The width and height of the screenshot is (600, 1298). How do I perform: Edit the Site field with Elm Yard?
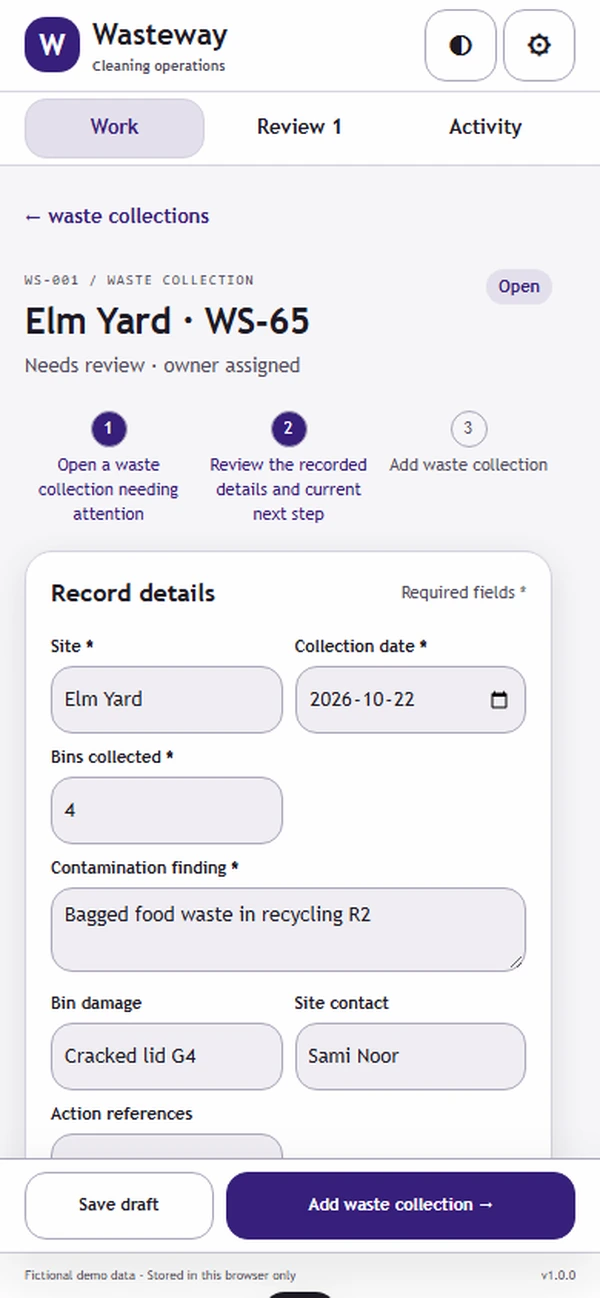pyautogui.click(x=167, y=700)
